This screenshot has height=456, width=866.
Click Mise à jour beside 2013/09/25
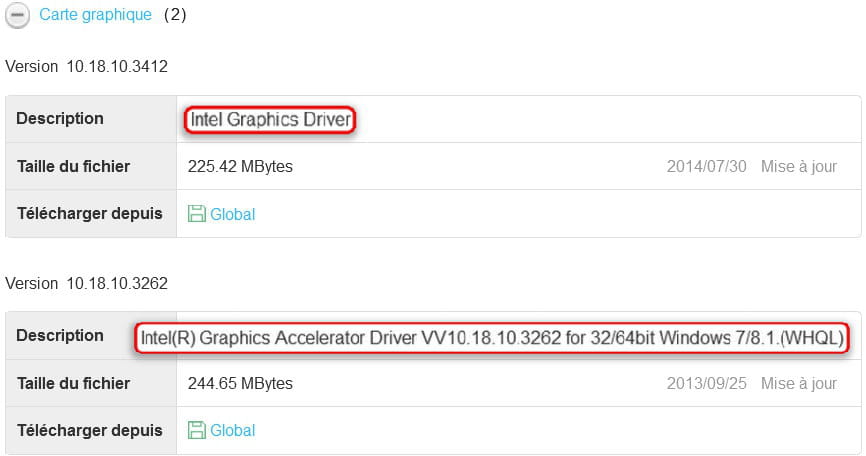[799, 383]
